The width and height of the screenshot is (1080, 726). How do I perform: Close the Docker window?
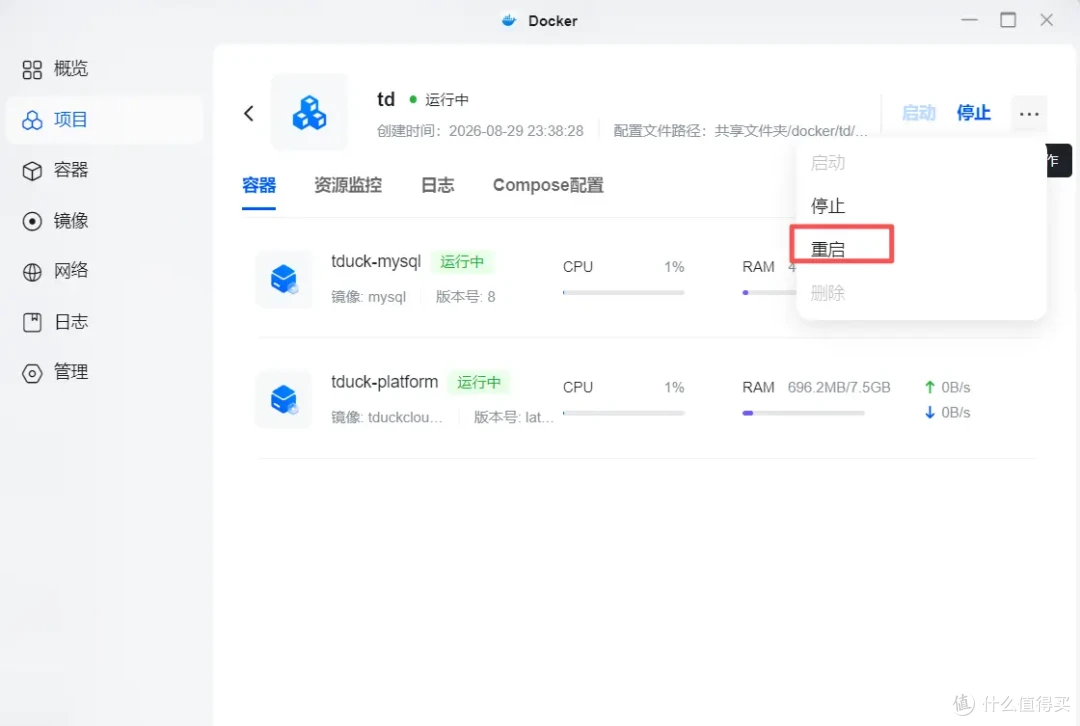1046,20
